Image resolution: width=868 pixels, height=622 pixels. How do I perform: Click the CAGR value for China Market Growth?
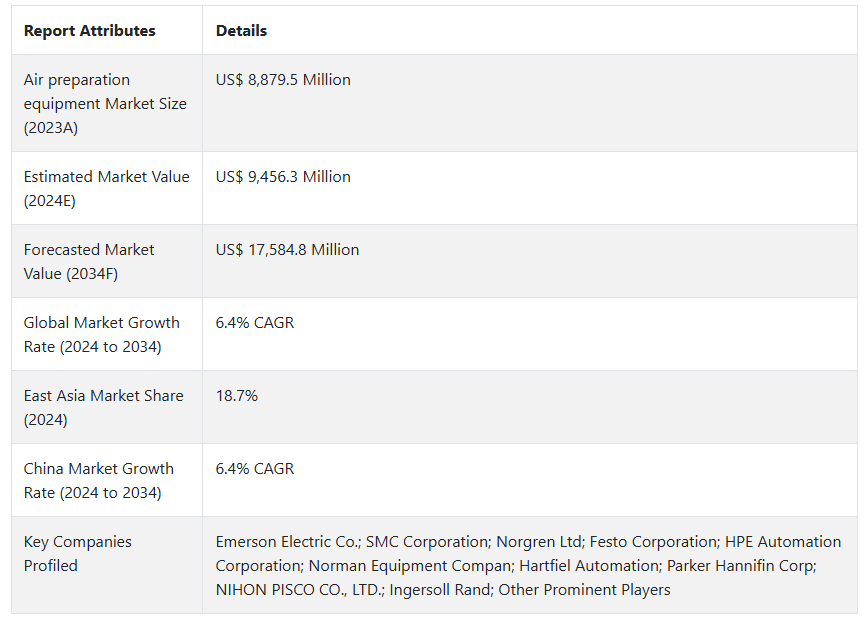tap(255, 469)
